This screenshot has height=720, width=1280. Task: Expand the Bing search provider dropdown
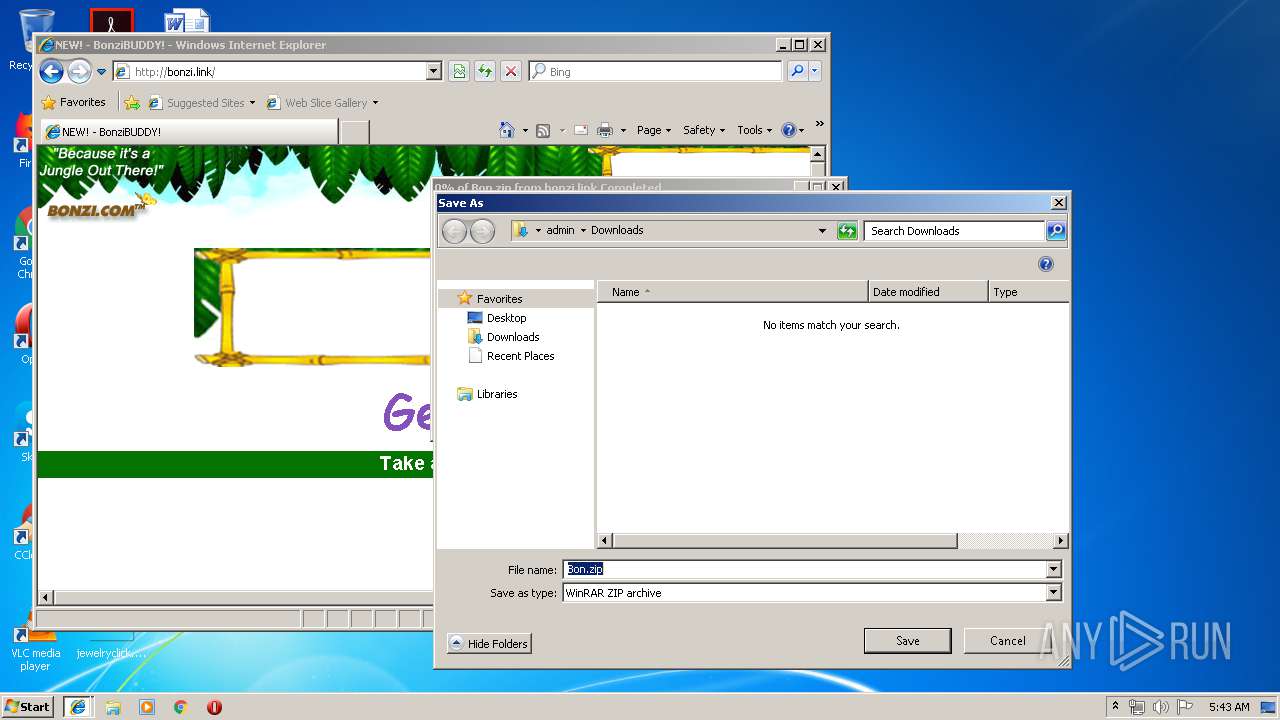click(x=815, y=71)
